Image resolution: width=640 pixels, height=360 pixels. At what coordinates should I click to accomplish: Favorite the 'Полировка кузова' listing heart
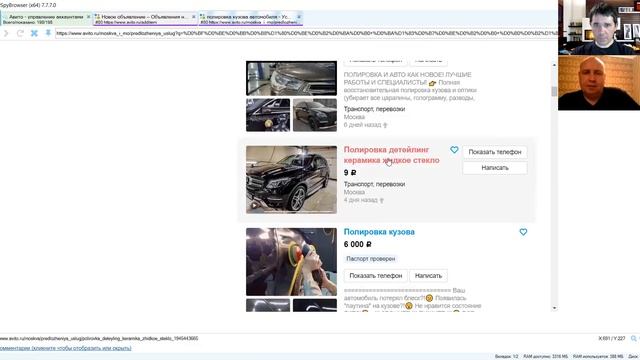pos(523,232)
